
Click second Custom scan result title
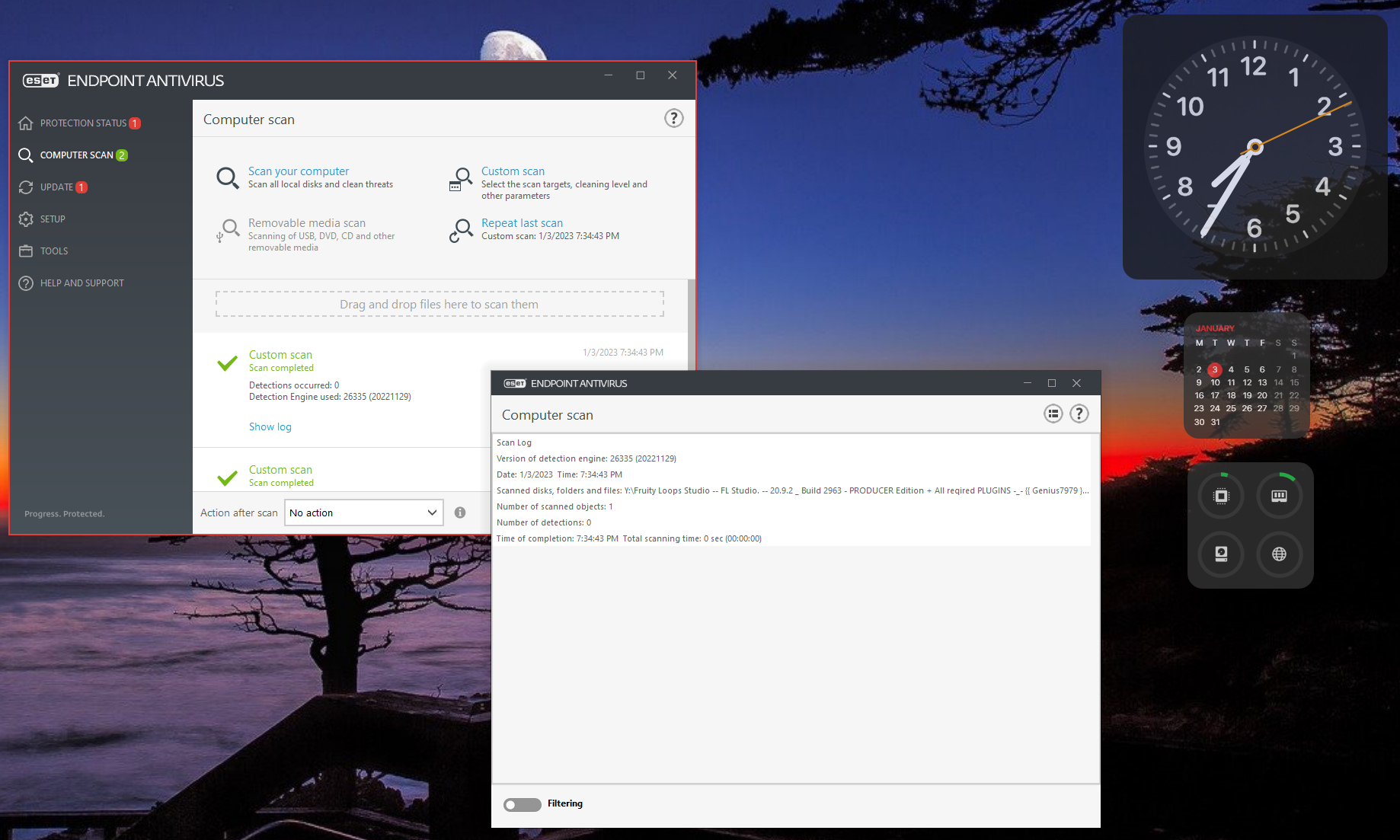(280, 470)
